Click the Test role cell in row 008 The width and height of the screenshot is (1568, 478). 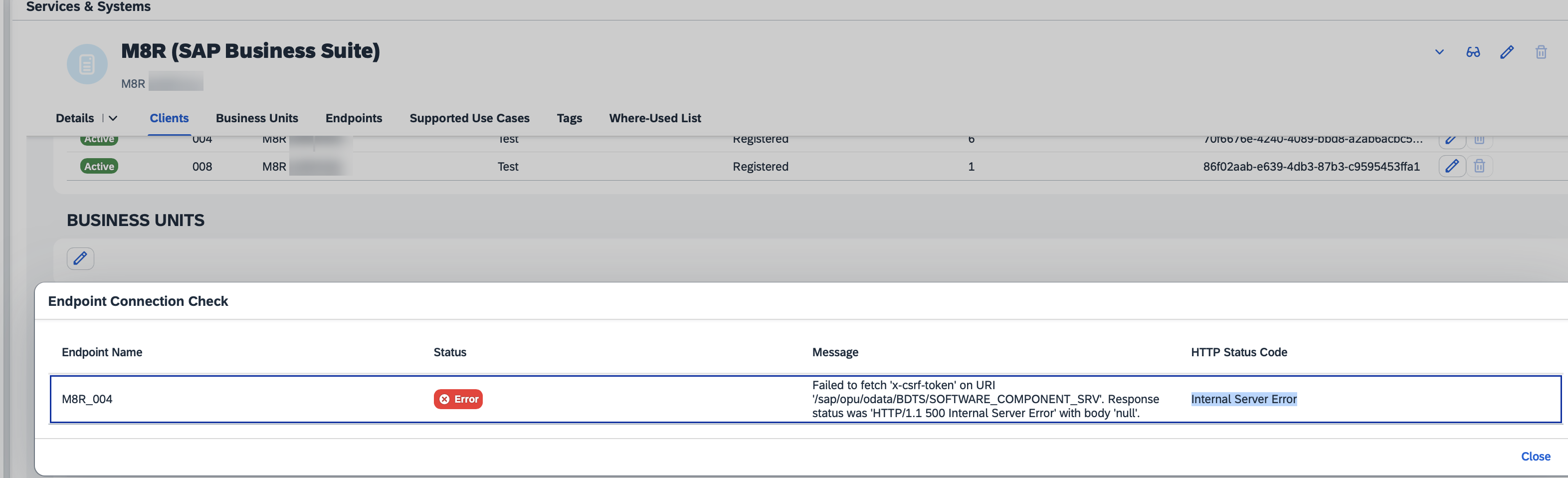pos(508,166)
